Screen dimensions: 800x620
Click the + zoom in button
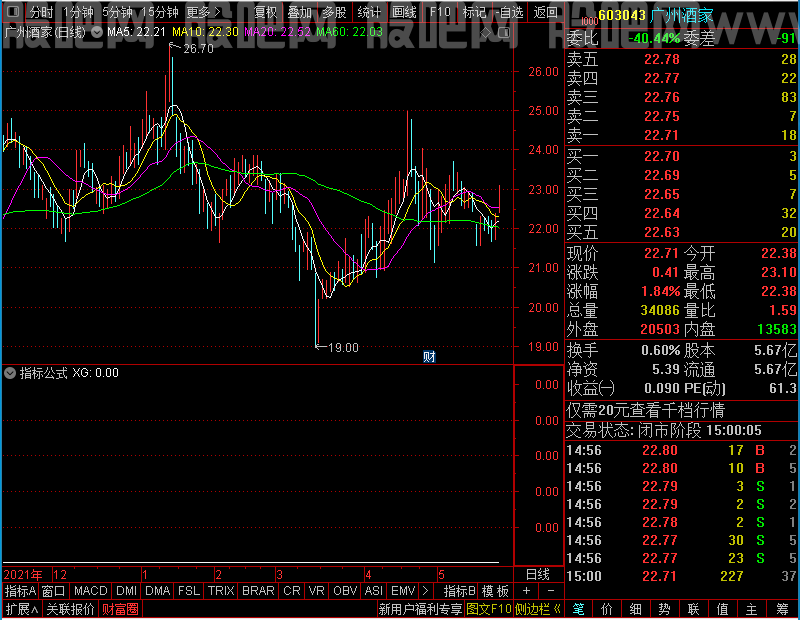(527, 591)
